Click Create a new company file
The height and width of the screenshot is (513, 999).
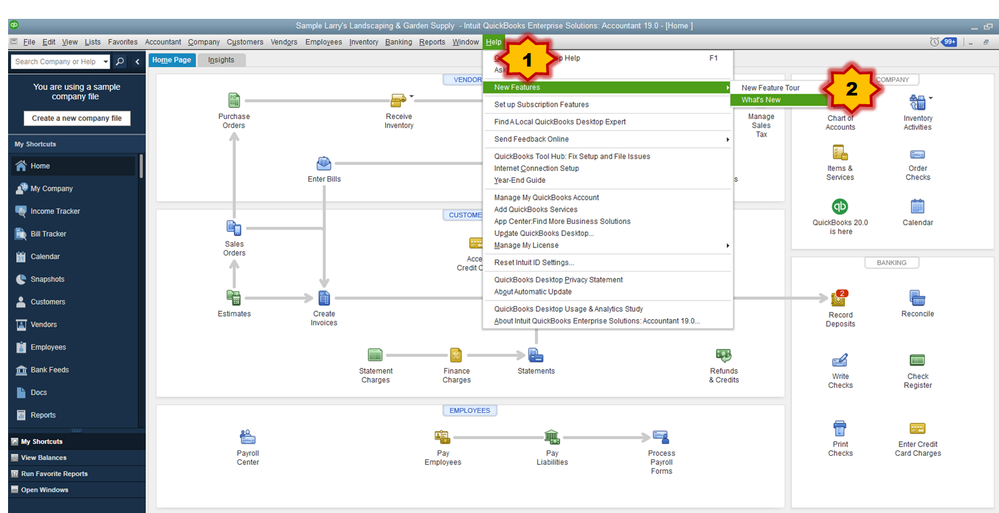tap(76, 119)
